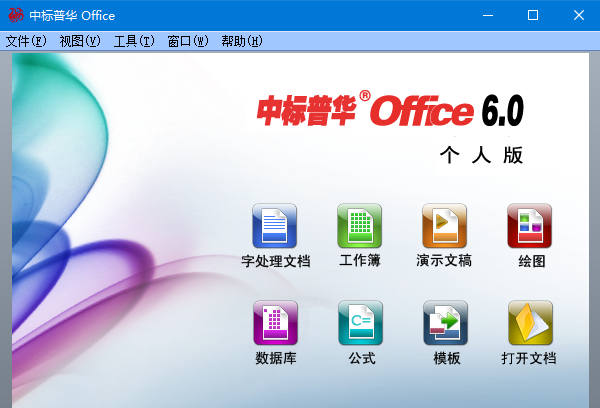Maximize the 中标普华 Office window

[533, 15]
